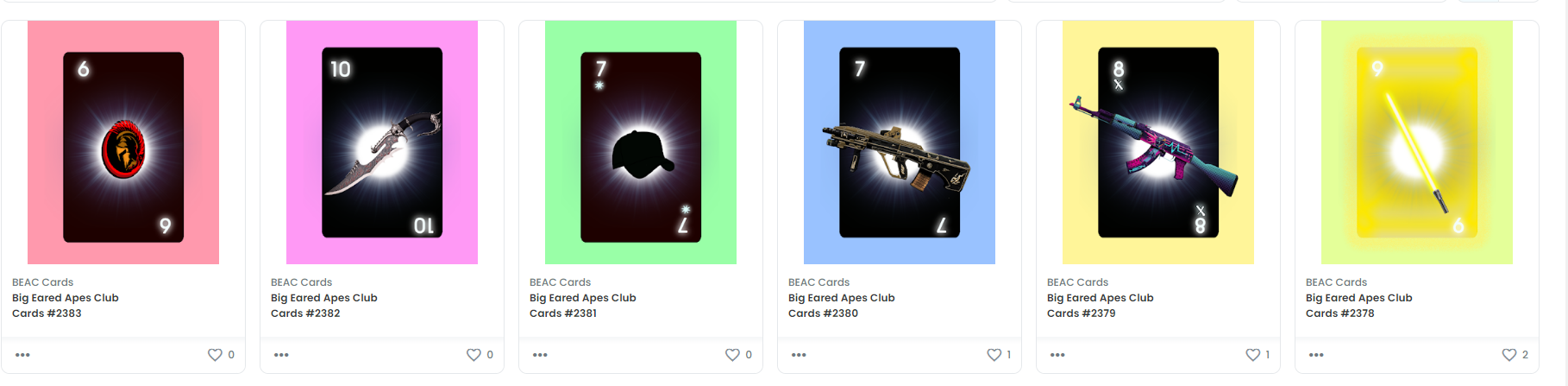Screen dimensions: 1568x386
Task: Open the Big Eared Apes Club Cards #2378 title
Action: tap(1358, 306)
